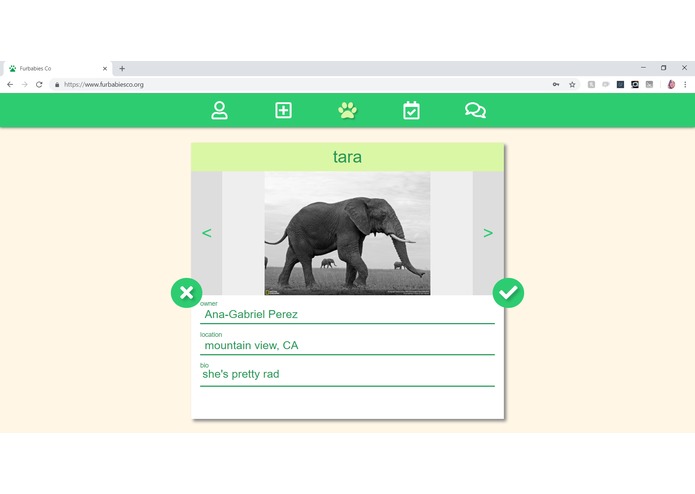Go back in browser history
Image resolution: width=695 pixels, height=494 pixels.
10,85
